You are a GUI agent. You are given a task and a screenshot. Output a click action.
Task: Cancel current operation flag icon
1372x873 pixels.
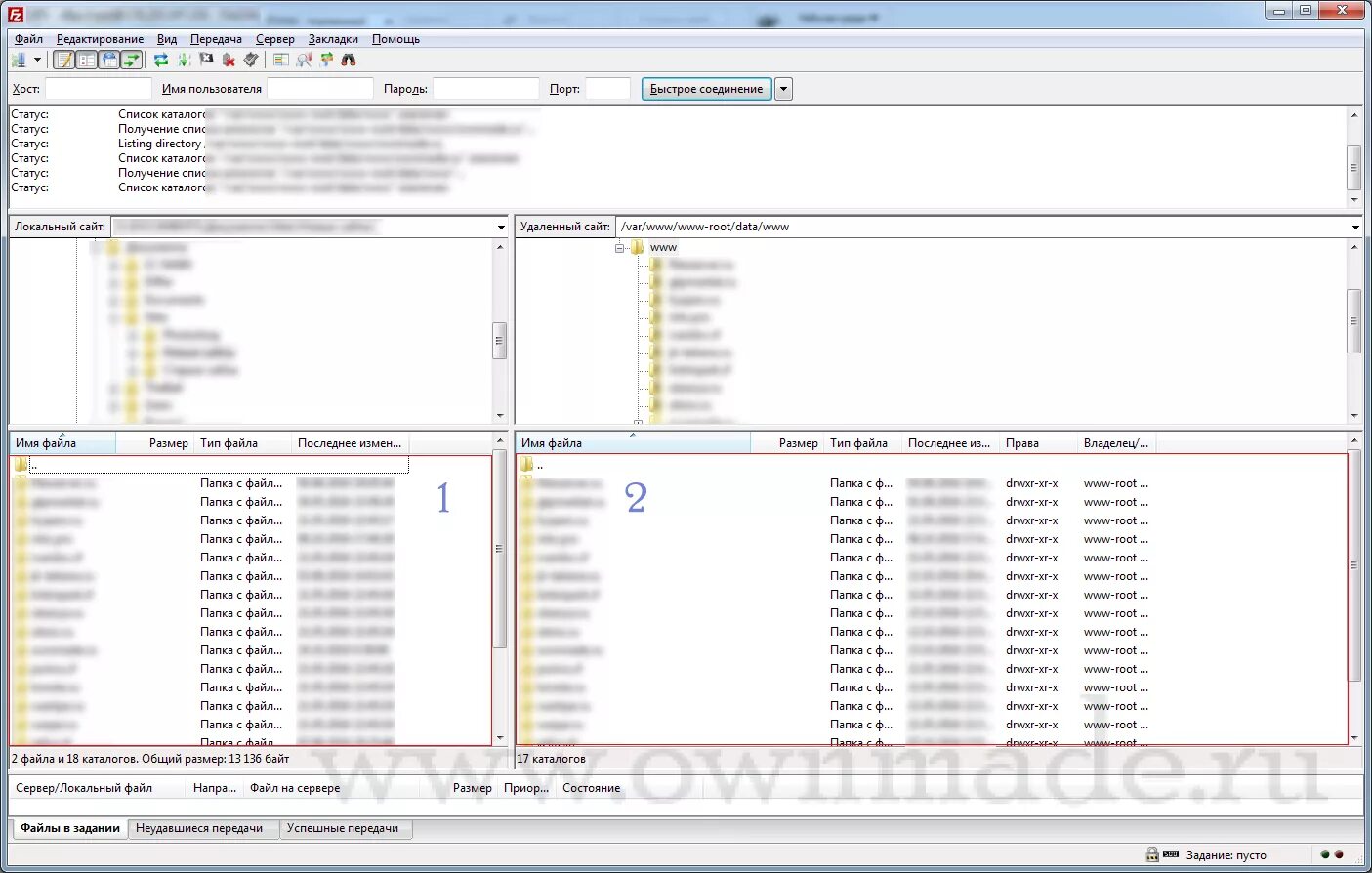click(x=206, y=61)
